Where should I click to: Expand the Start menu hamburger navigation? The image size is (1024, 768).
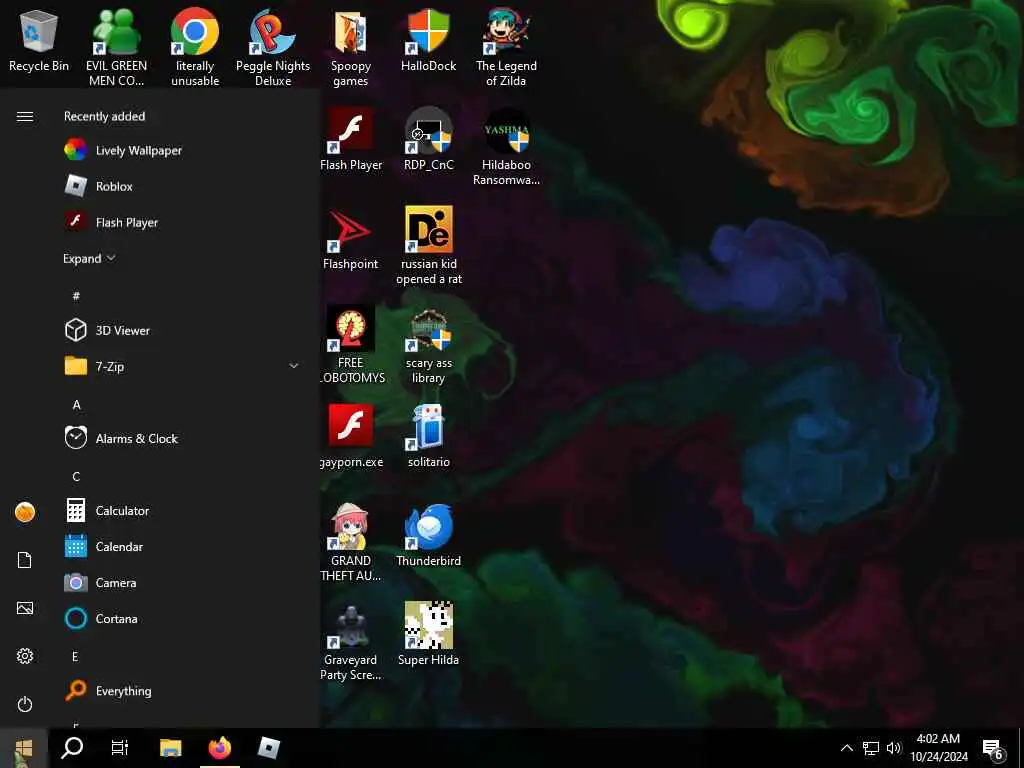25,116
